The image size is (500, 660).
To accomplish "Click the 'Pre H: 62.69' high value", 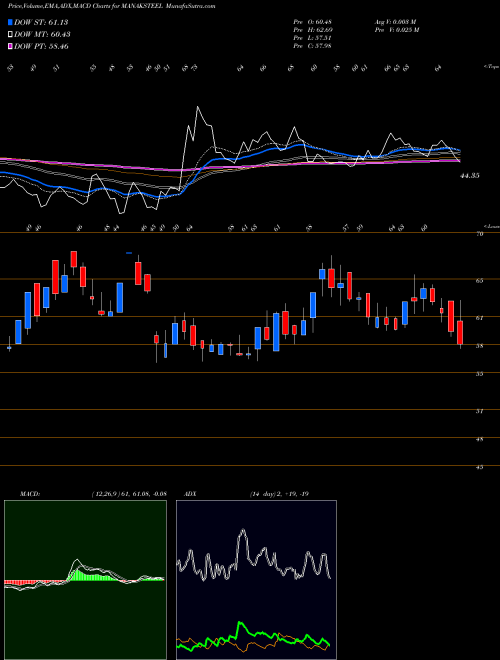I will (312, 30).
